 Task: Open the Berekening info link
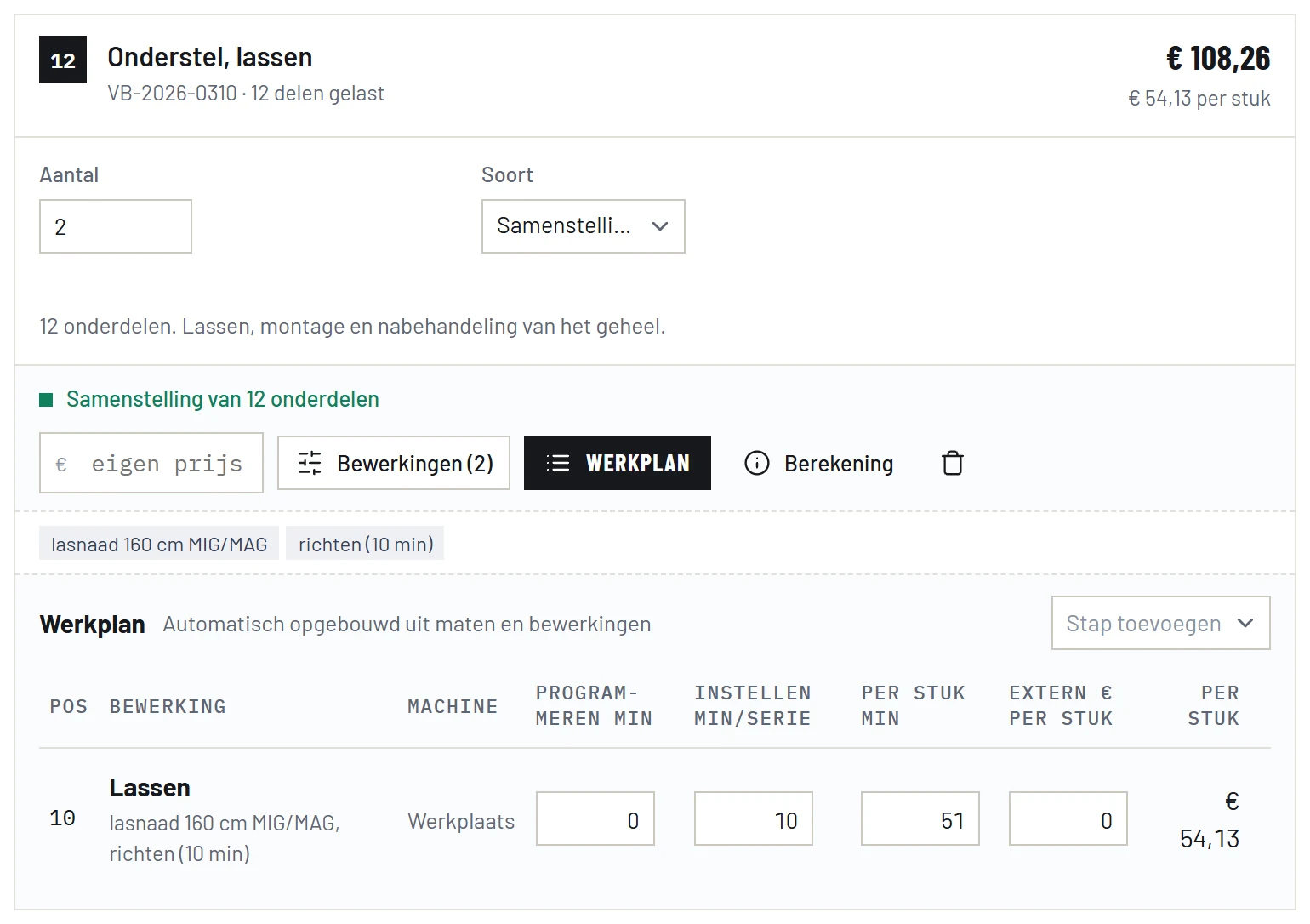[818, 463]
